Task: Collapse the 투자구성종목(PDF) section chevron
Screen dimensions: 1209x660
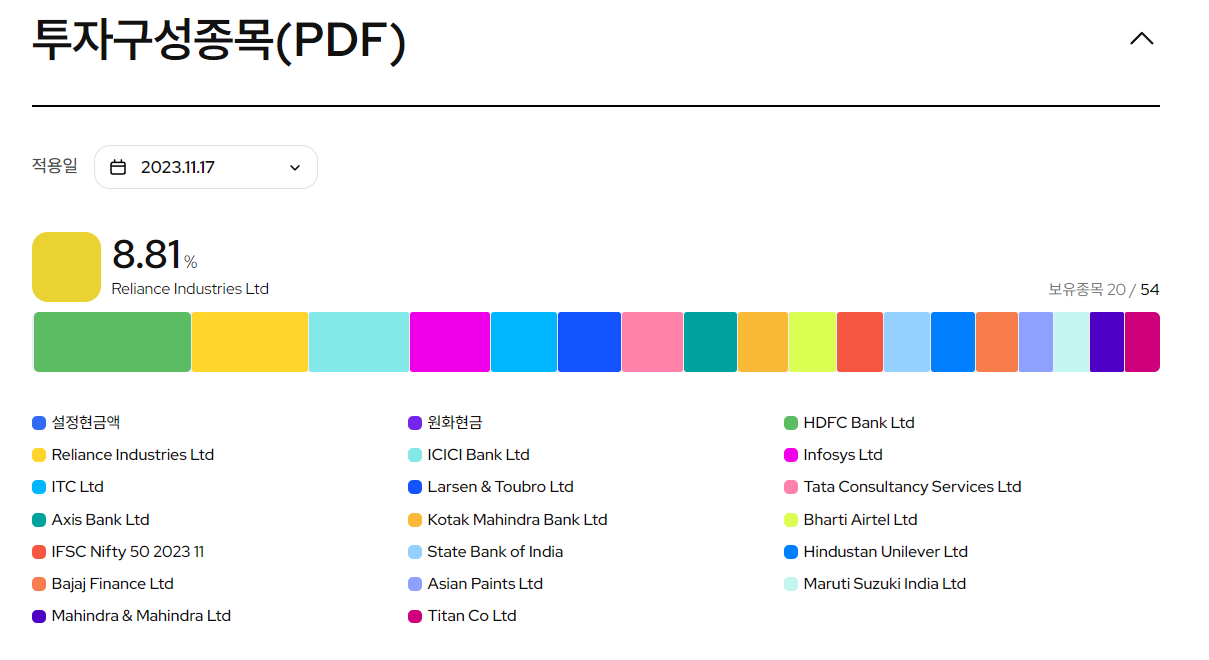Action: coord(1141,39)
